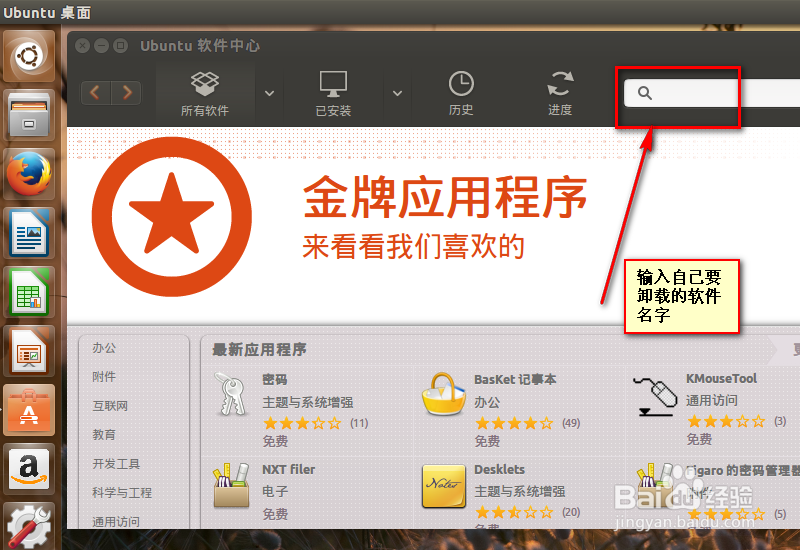Open the Files manager in the launcher

tap(29, 115)
